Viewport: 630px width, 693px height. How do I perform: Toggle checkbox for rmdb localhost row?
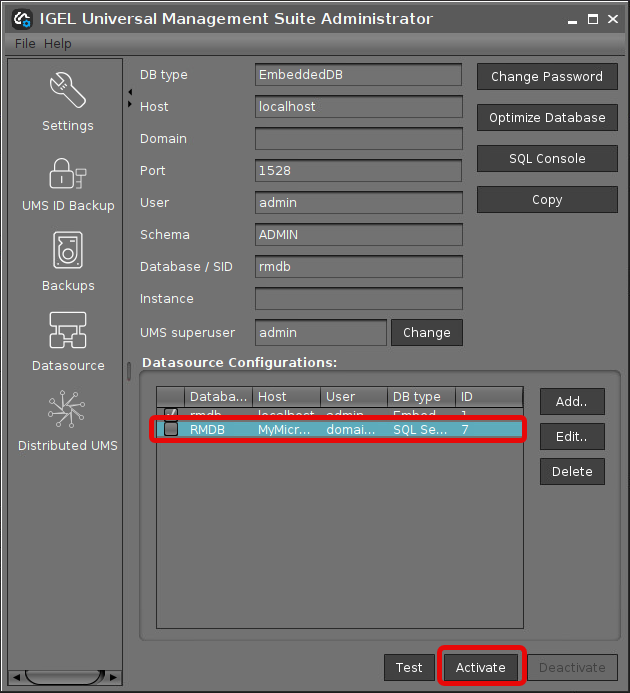pos(171,412)
